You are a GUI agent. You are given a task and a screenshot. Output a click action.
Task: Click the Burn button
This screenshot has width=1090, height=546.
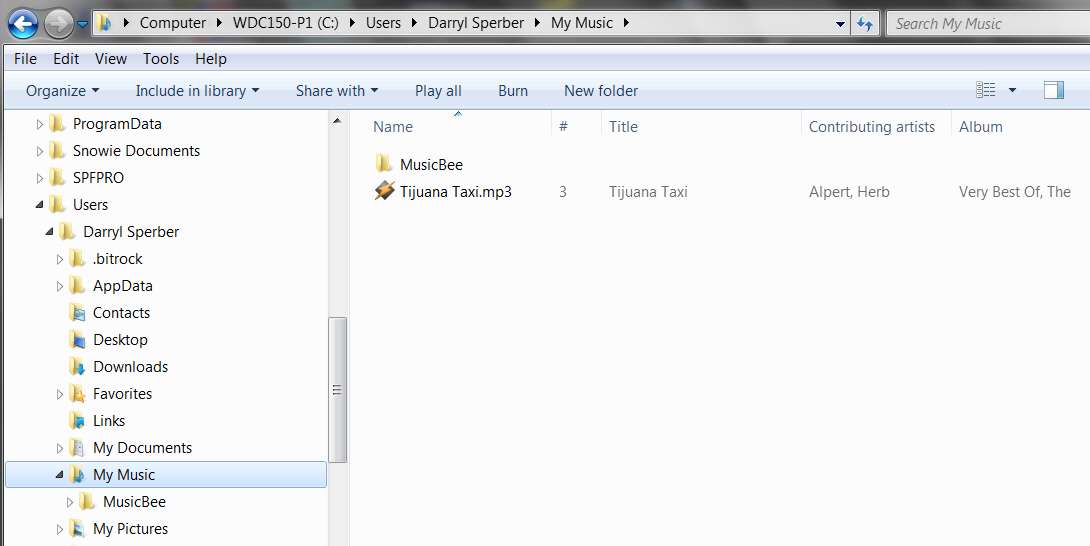pos(513,91)
